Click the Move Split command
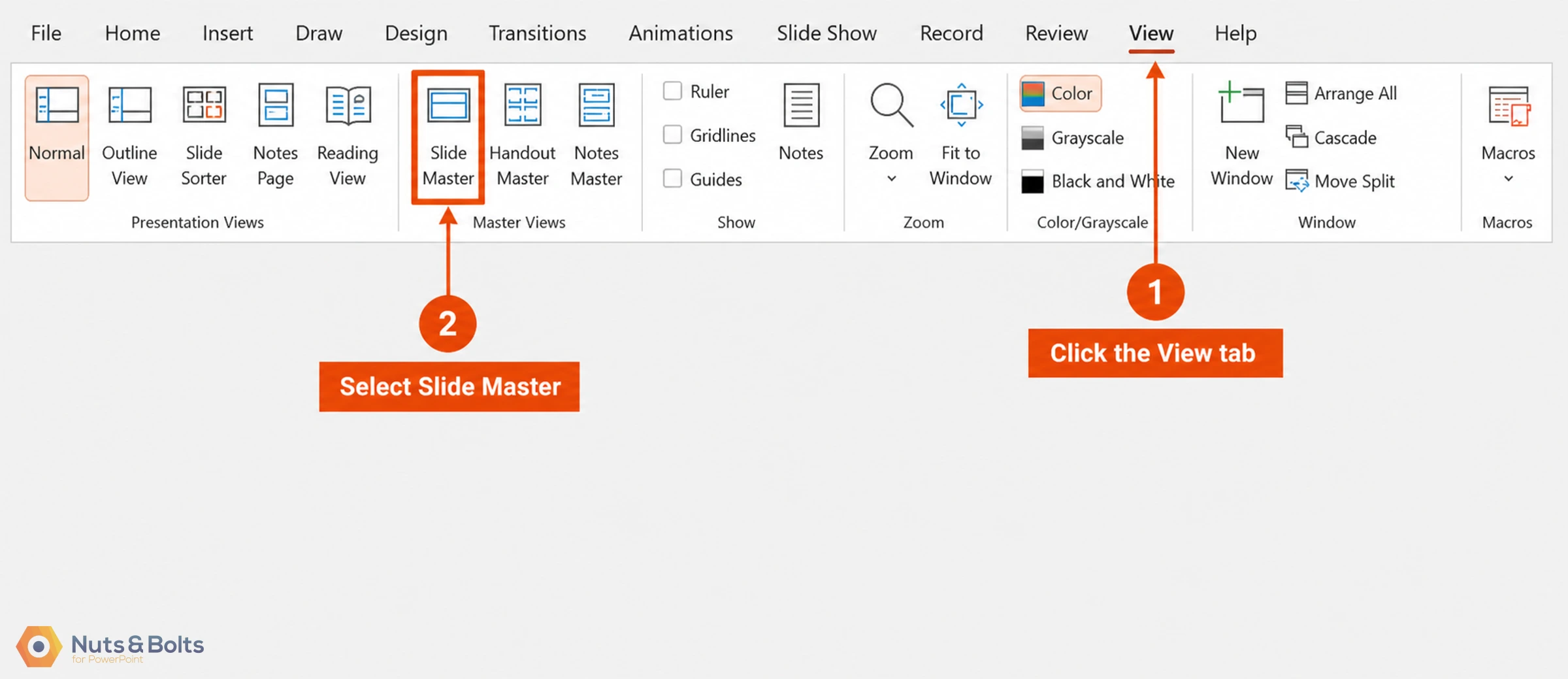This screenshot has height=679, width=1568. pyautogui.click(x=1340, y=181)
